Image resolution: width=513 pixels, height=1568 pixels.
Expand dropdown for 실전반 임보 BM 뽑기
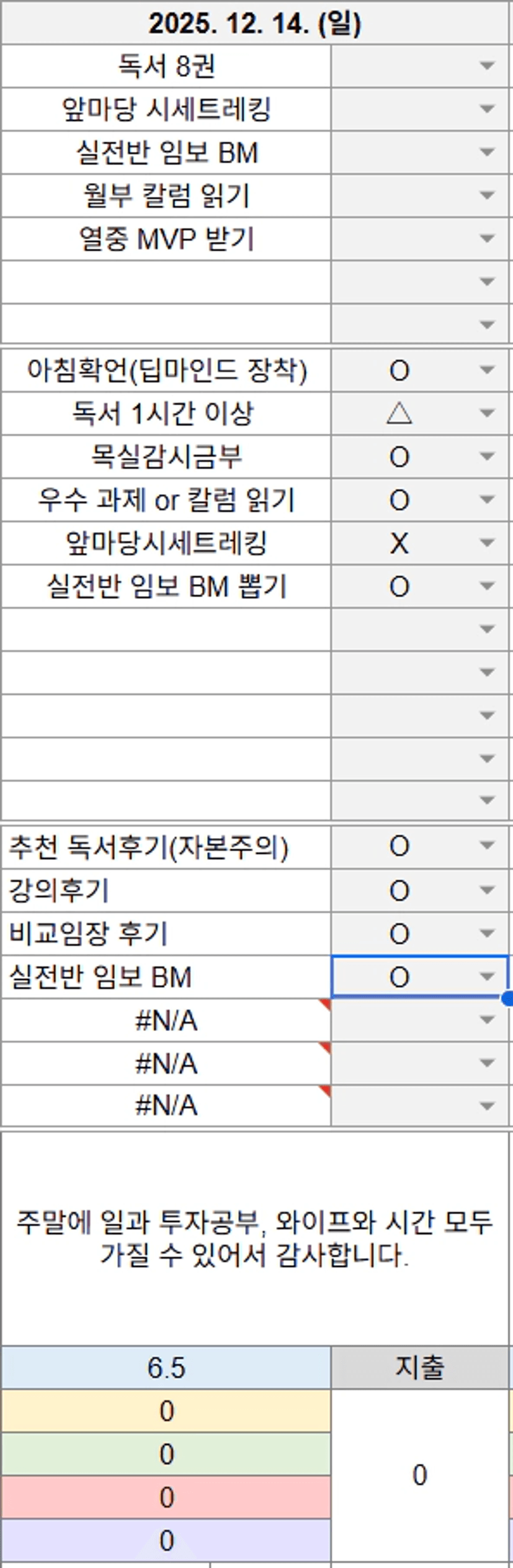point(487,587)
